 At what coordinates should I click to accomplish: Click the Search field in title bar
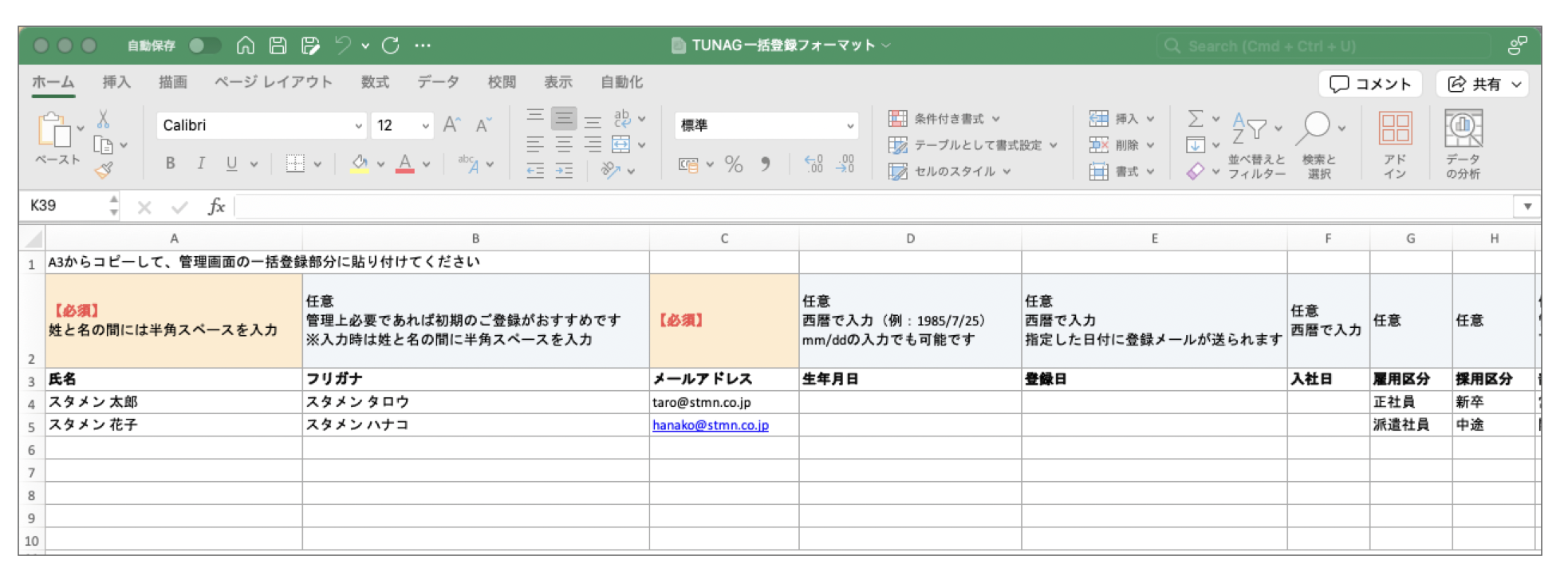click(x=1324, y=46)
